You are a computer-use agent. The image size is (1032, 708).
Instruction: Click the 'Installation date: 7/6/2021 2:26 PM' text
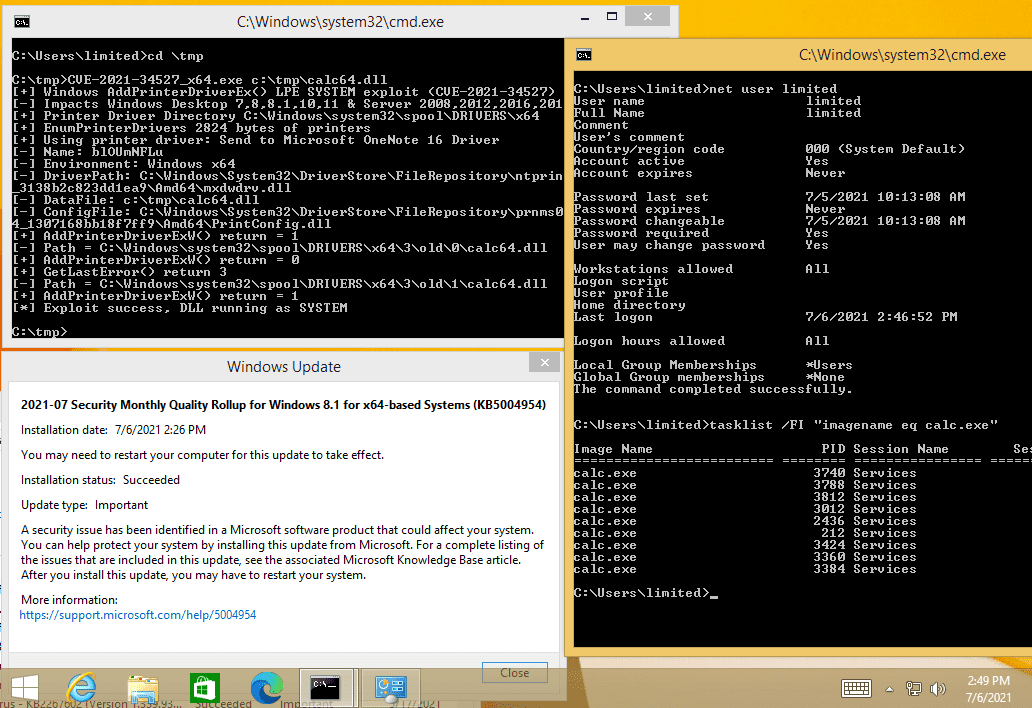click(x=113, y=430)
